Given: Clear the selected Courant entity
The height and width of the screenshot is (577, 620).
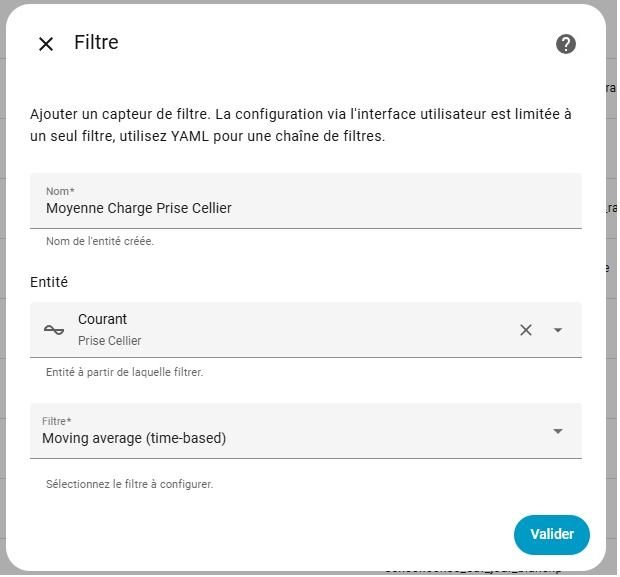Looking at the screenshot, I should point(526,330).
